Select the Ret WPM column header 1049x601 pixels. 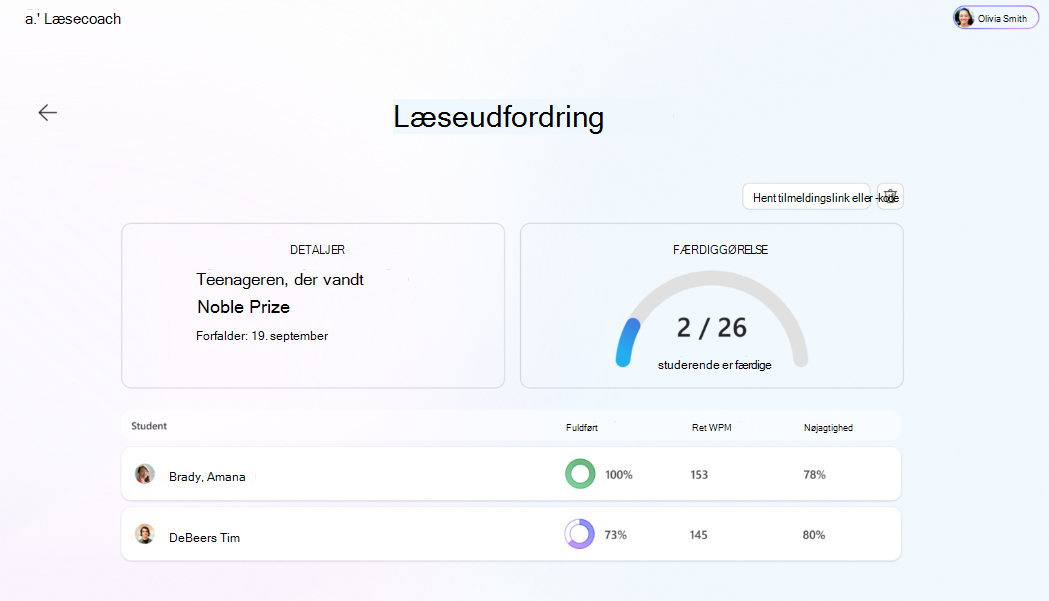[711, 428]
